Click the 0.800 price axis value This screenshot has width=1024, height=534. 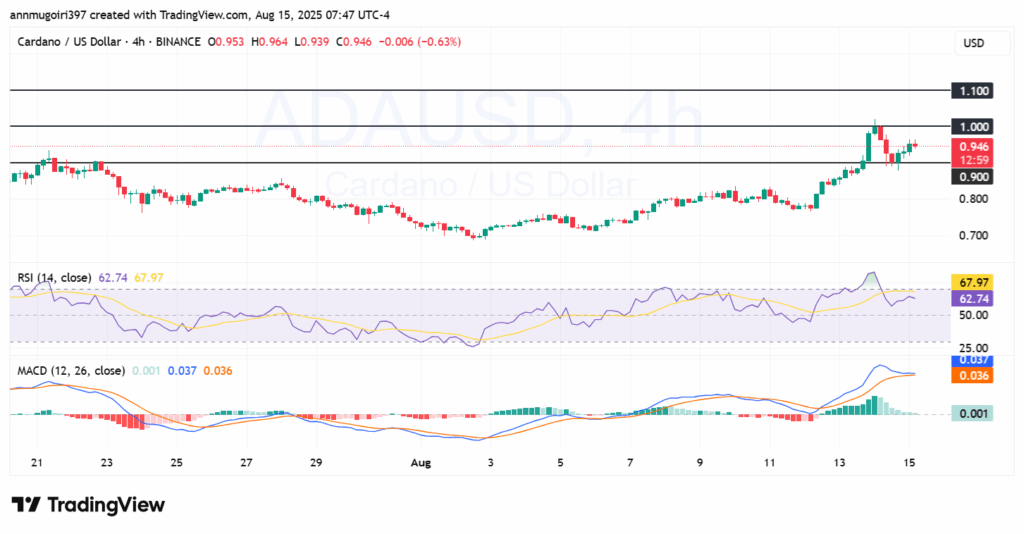point(973,199)
